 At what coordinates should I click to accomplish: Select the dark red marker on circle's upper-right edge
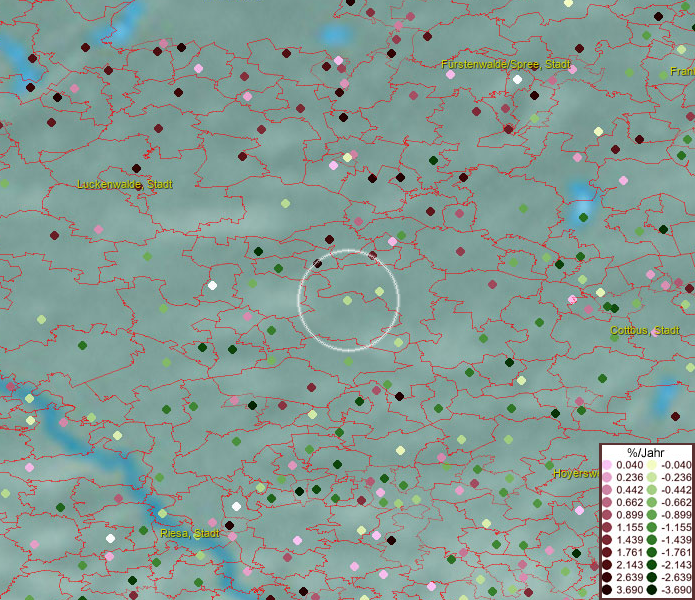point(373,256)
